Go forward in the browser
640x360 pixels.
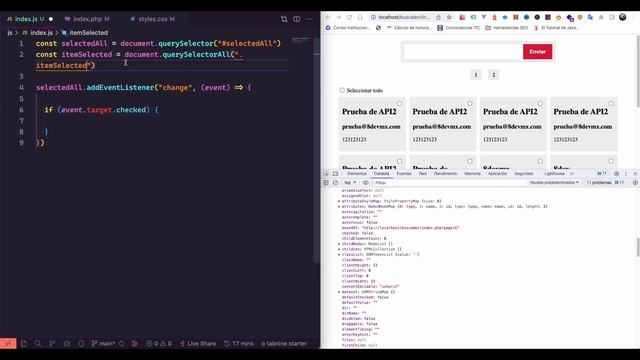pos(338,17)
